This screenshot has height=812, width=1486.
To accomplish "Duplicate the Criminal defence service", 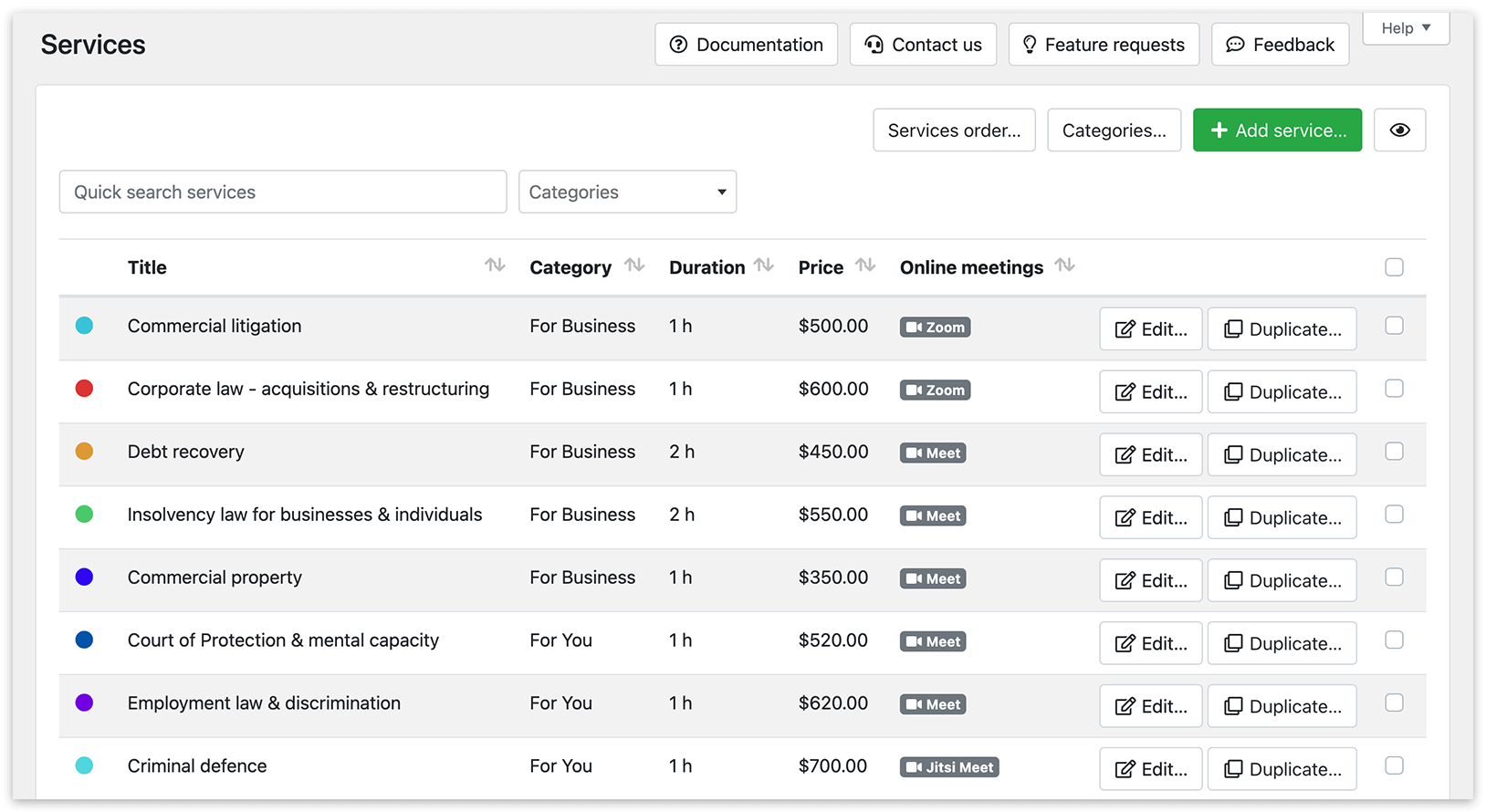I will pyautogui.click(x=1282, y=770).
